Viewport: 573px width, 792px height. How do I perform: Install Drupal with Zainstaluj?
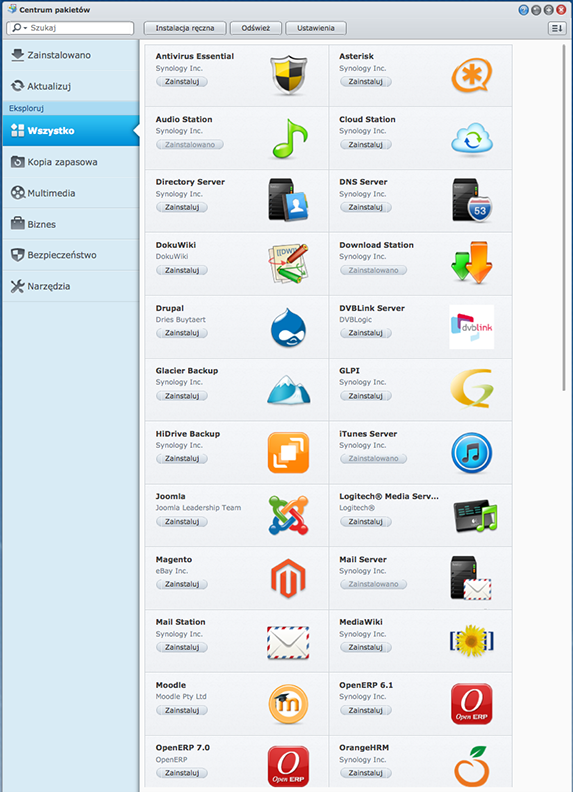point(182,333)
